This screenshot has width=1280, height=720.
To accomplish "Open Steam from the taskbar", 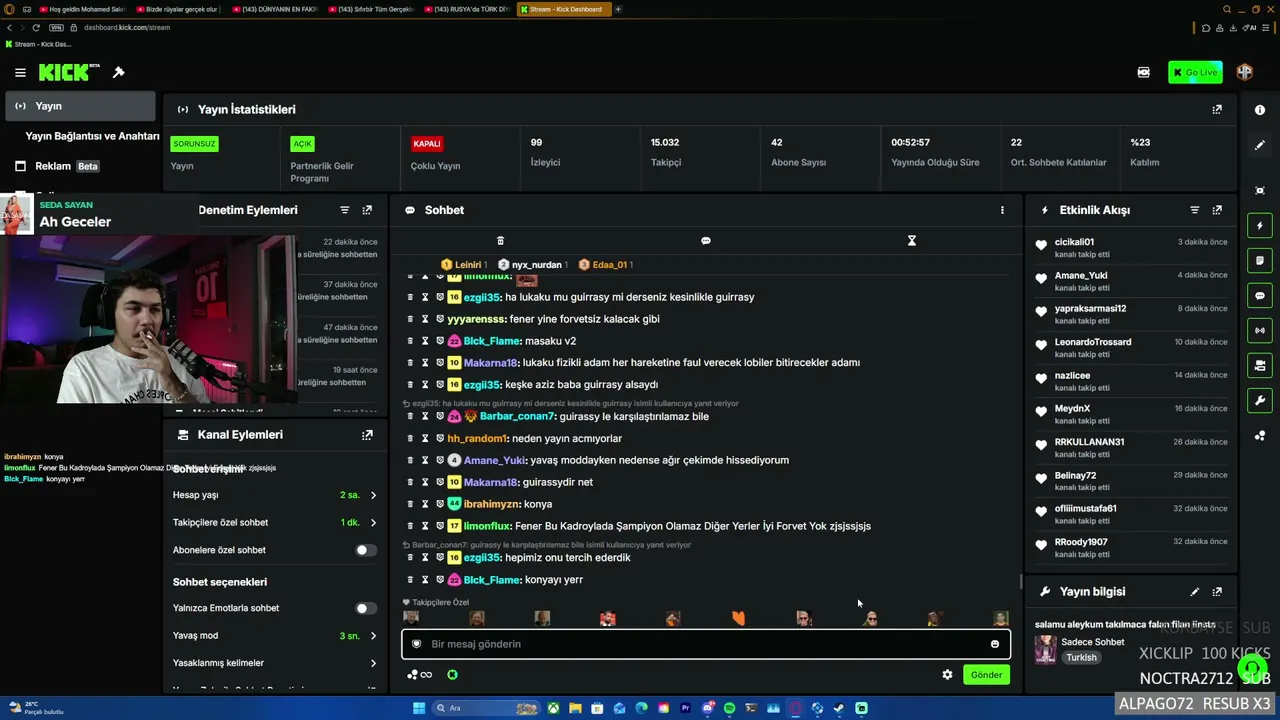I will [x=839, y=708].
